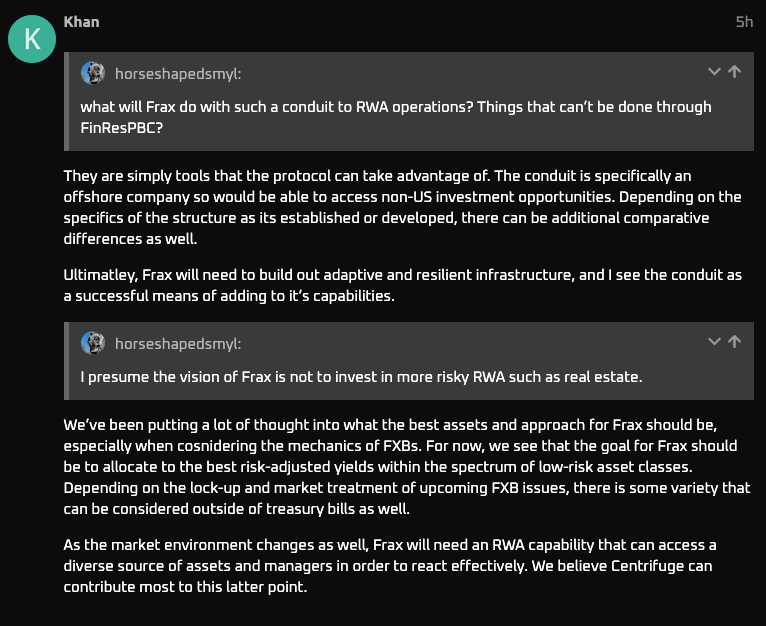Jump to quoted post from the real estate quote
Screen dimensions: 766x626
pyautogui.click(x=735, y=342)
